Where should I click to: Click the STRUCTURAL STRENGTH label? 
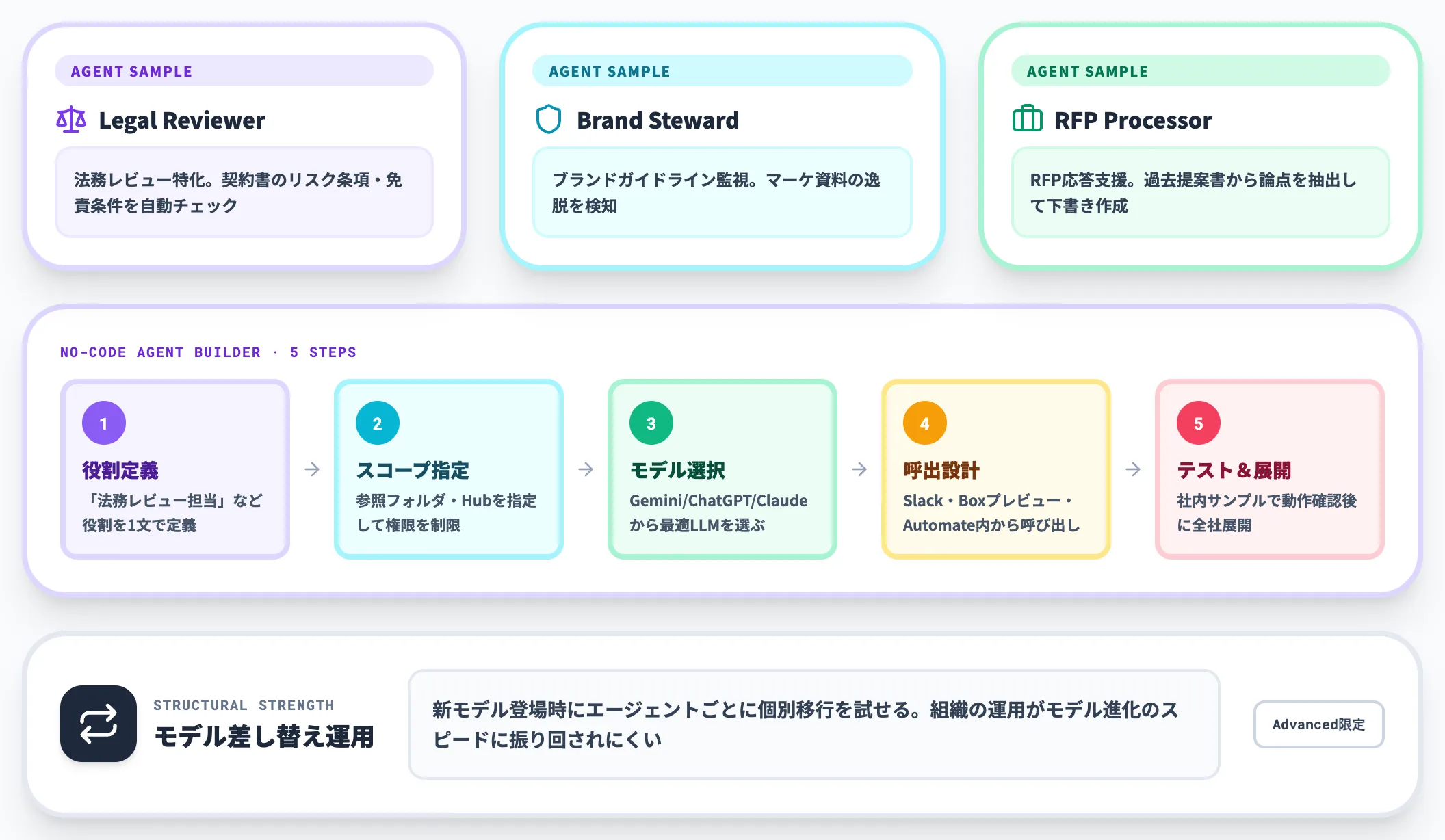[x=244, y=705]
